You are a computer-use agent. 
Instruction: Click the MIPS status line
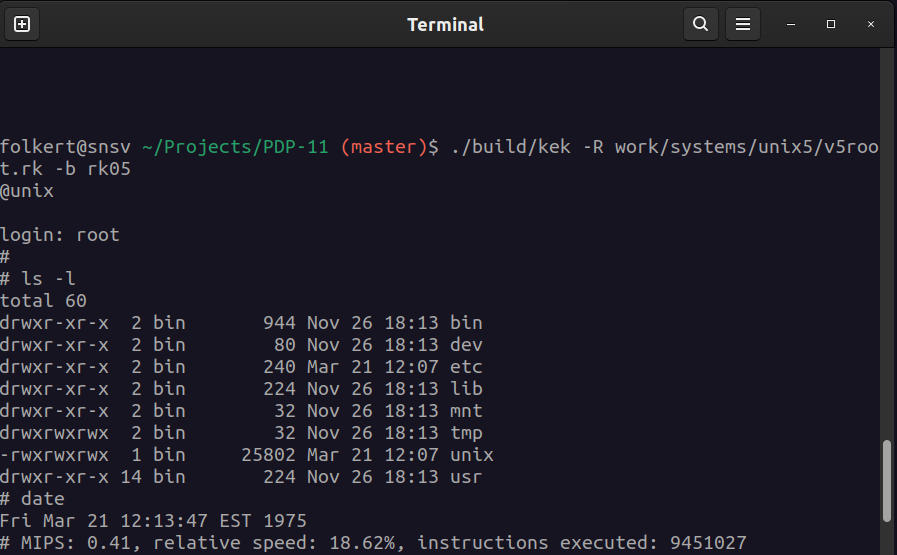point(373,542)
